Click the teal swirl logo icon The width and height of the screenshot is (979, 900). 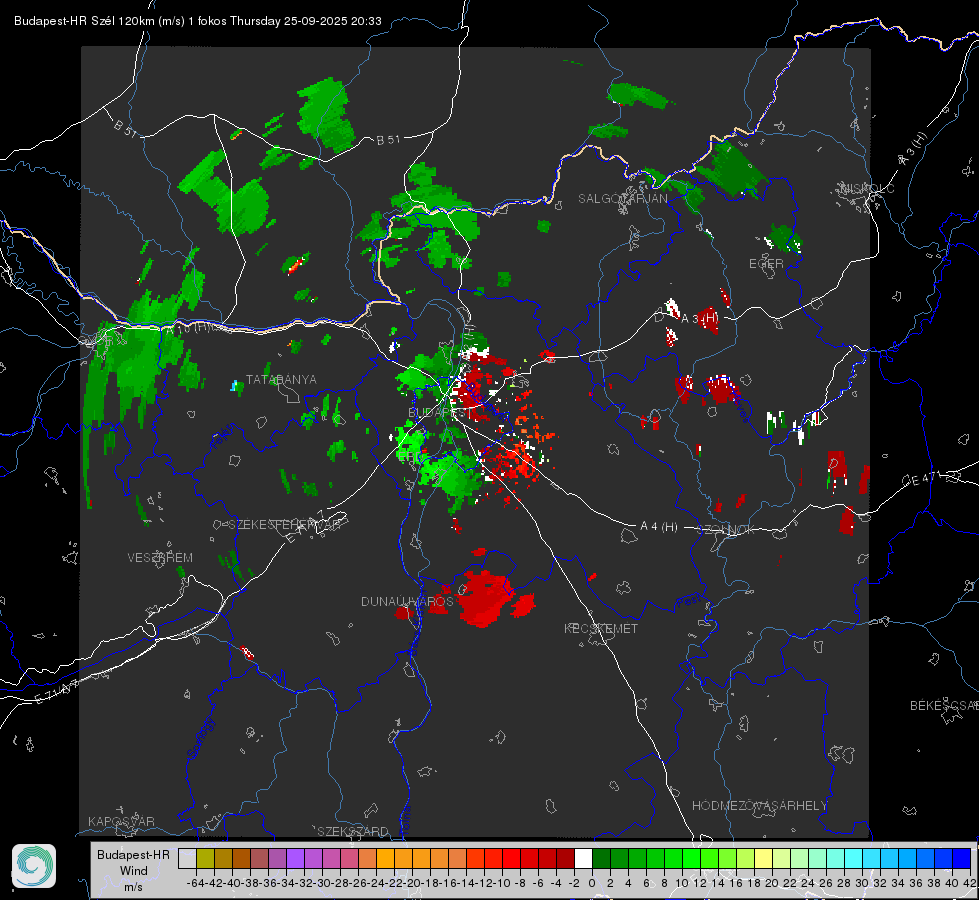(34, 866)
